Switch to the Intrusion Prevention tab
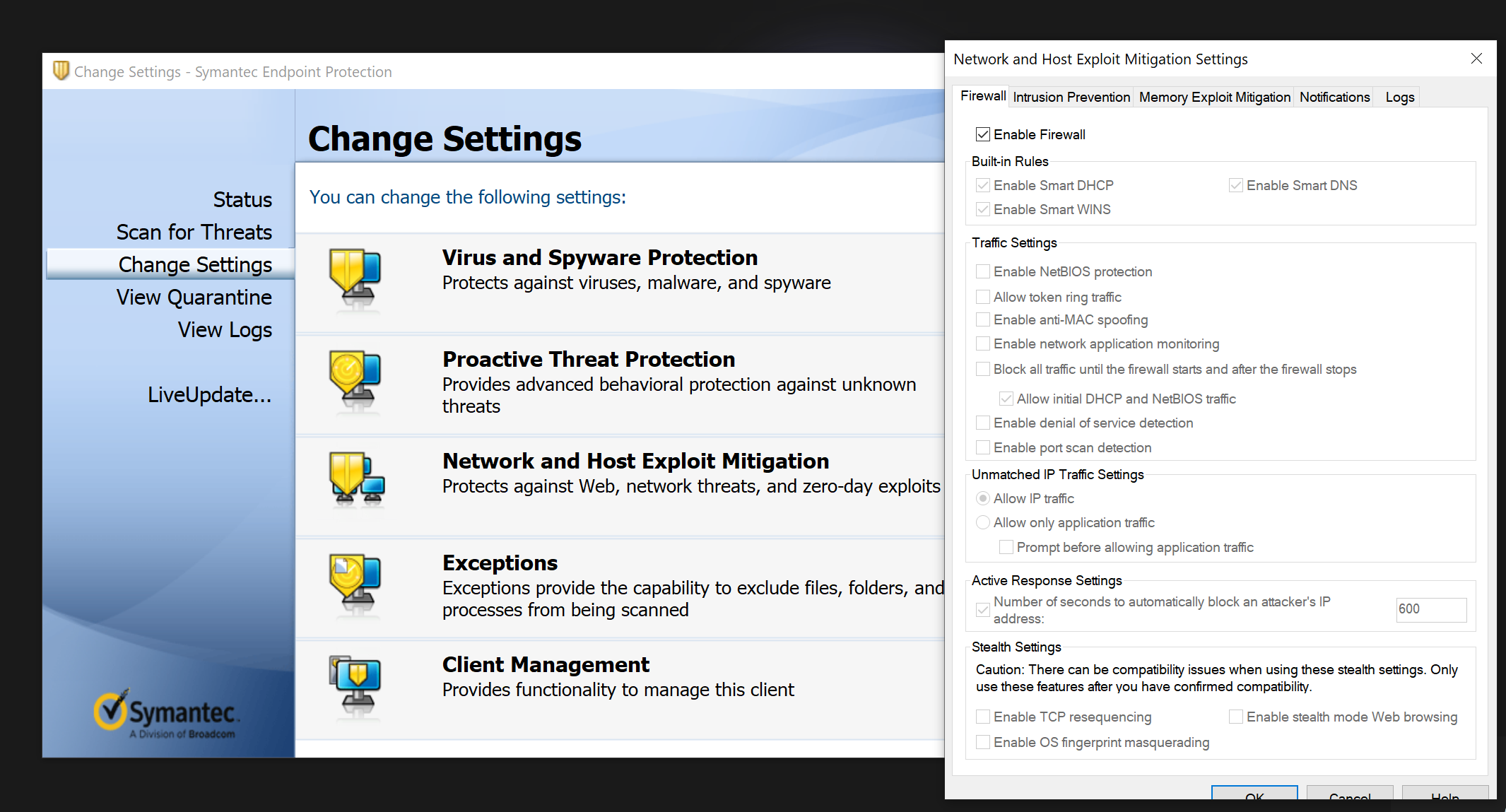The width and height of the screenshot is (1506, 812). pos(1071,97)
